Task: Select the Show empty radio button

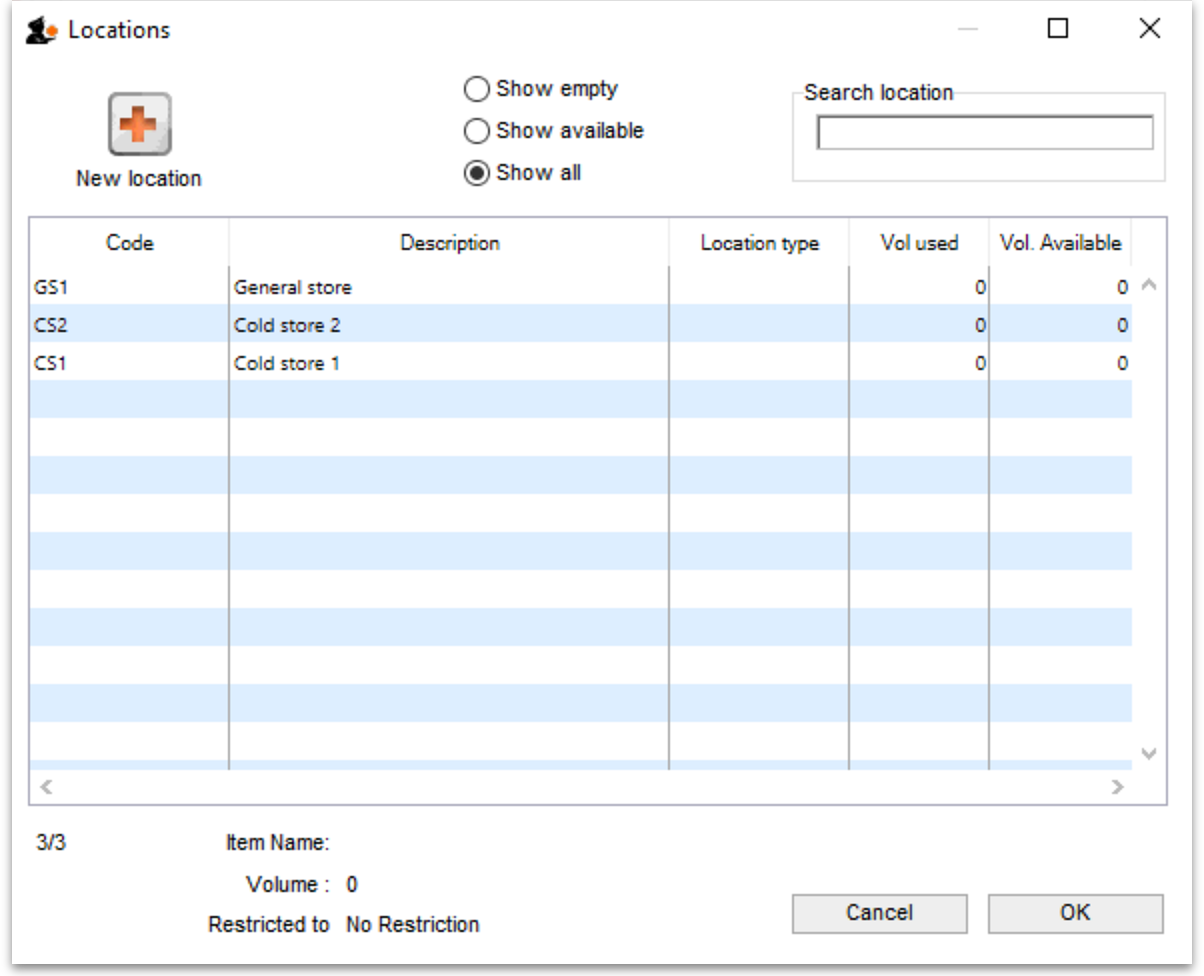Action: [x=477, y=89]
